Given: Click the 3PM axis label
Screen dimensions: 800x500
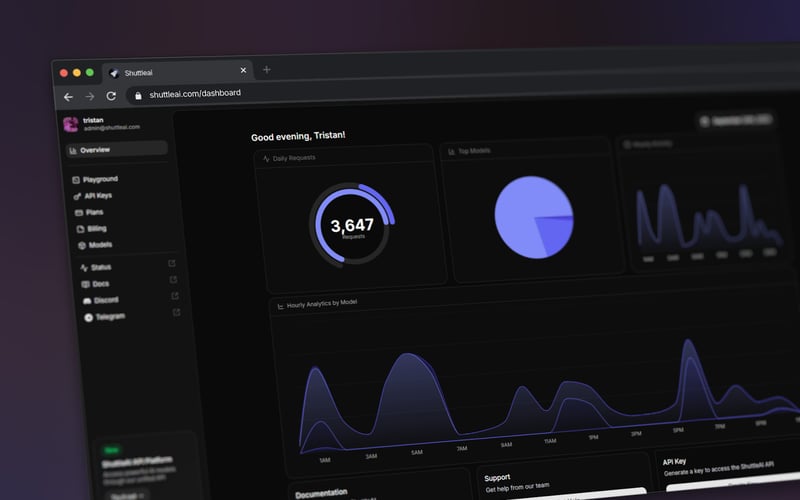Looking at the screenshot, I should pyautogui.click(x=636, y=434).
